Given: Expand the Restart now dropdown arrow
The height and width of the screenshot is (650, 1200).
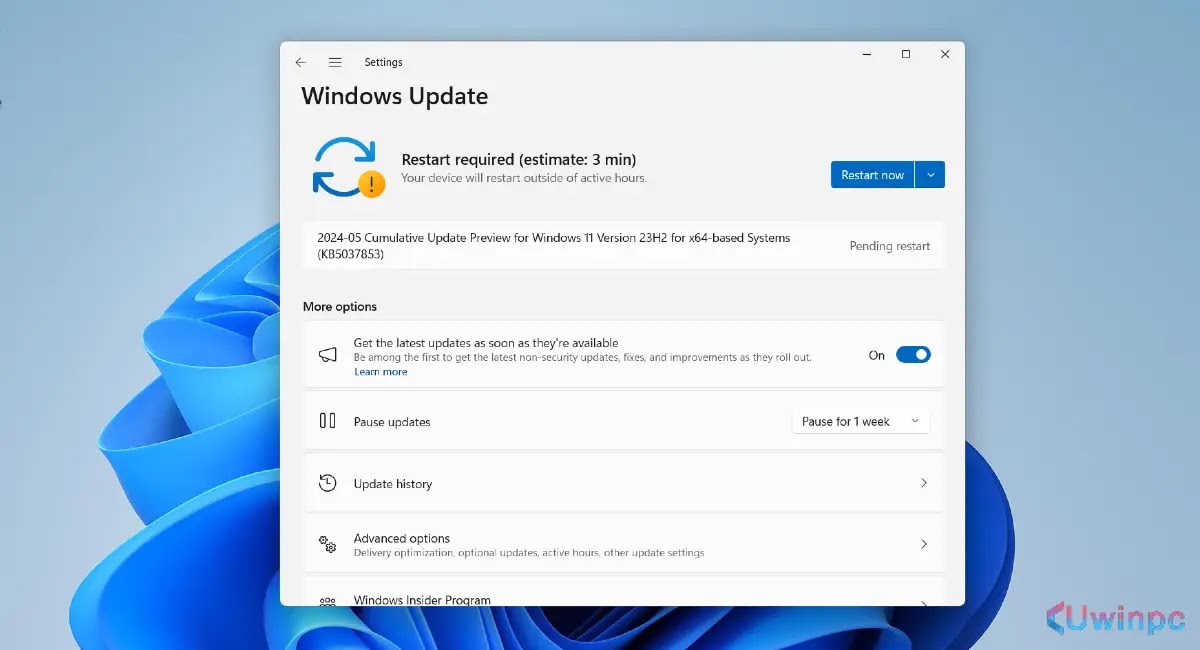Looking at the screenshot, I should pos(930,175).
